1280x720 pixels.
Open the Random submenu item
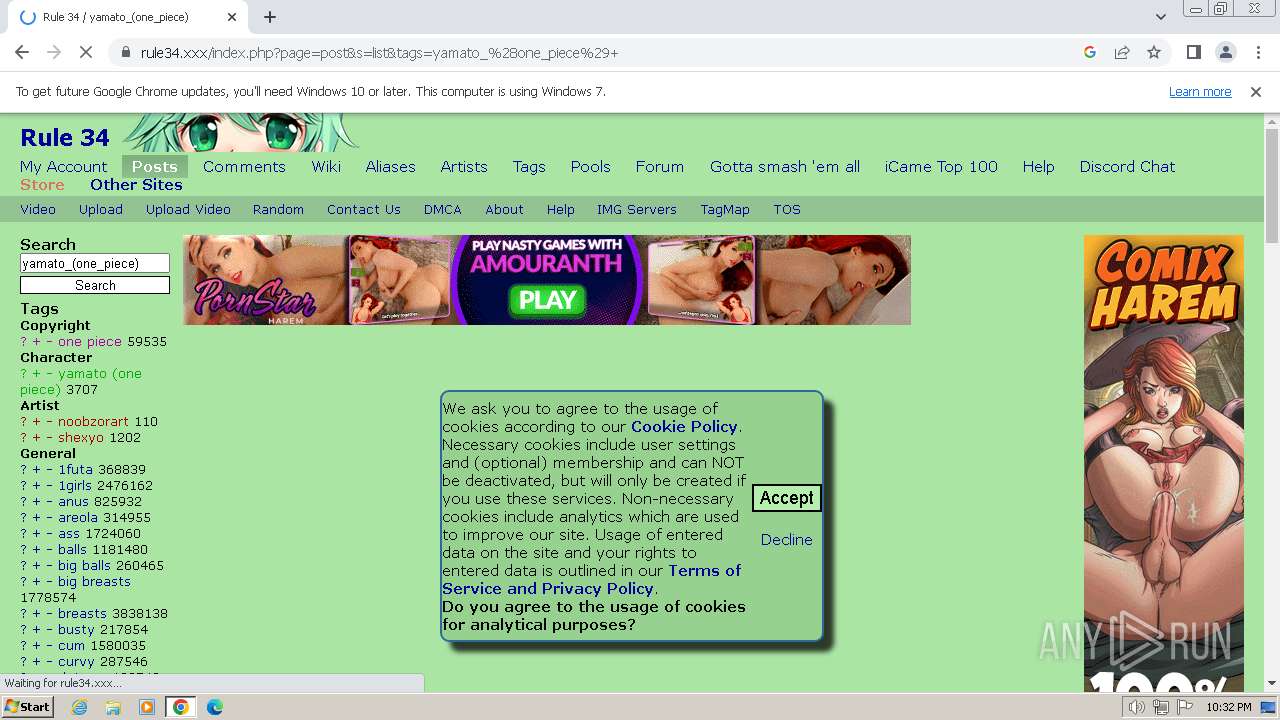(x=278, y=210)
